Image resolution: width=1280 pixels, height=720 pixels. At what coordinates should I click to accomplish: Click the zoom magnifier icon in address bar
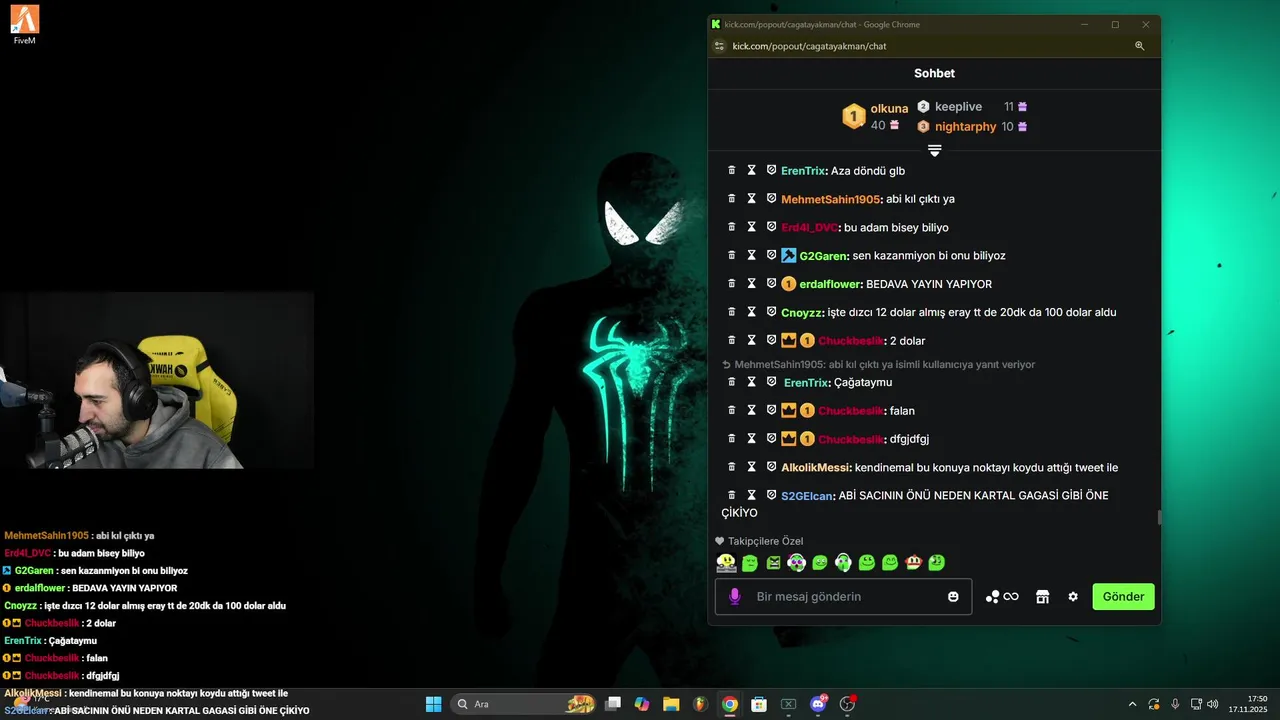pyautogui.click(x=1139, y=46)
